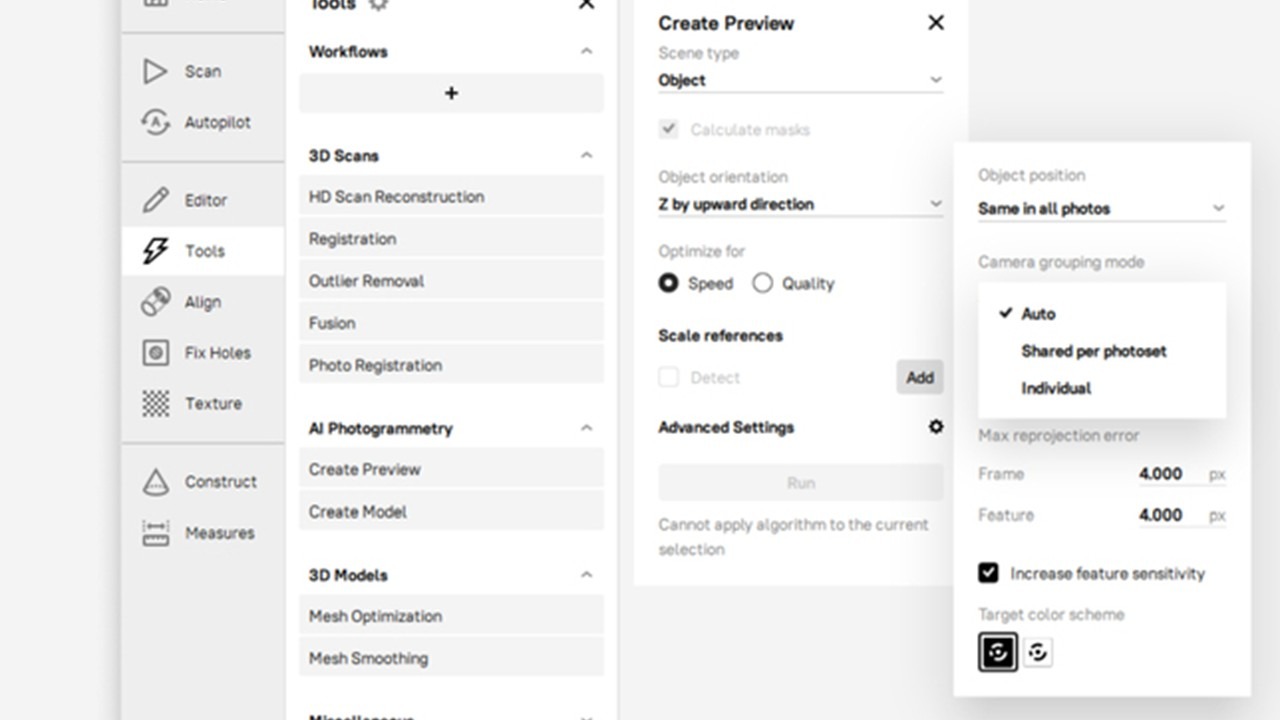Enable the Detect scale references checkbox

668,377
